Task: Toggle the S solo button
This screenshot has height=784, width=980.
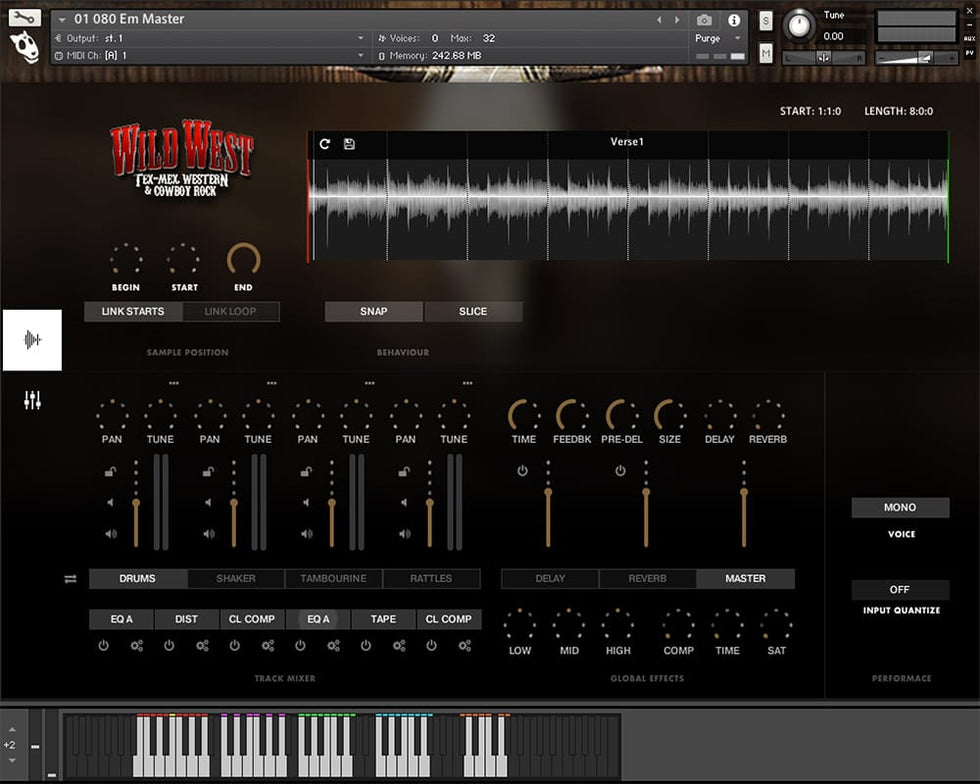Action: (766, 21)
